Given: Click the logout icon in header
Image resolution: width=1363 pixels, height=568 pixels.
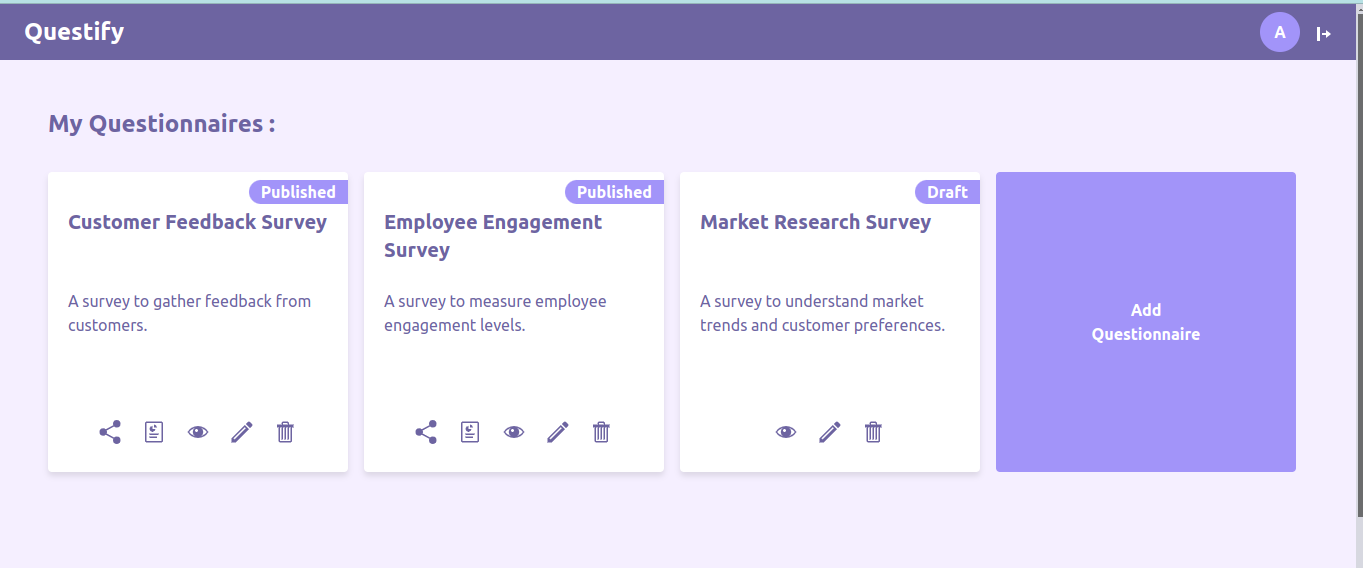Looking at the screenshot, I should tap(1324, 34).
